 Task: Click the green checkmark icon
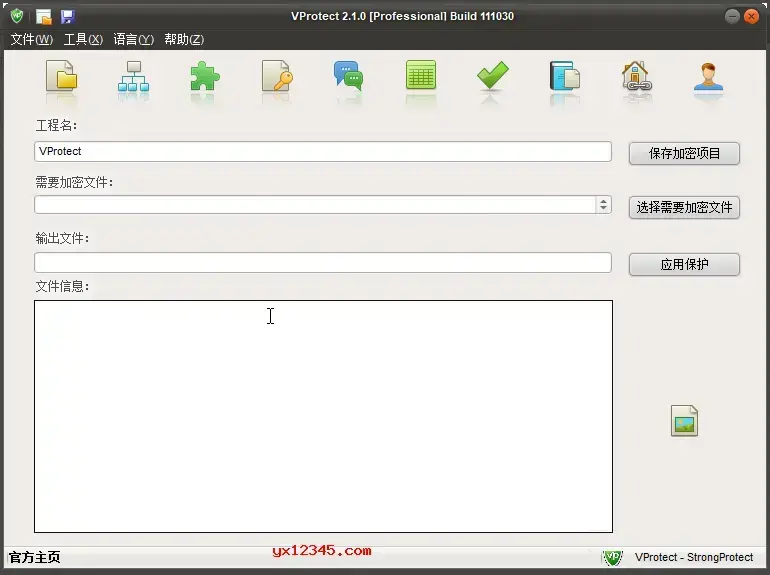coord(493,75)
